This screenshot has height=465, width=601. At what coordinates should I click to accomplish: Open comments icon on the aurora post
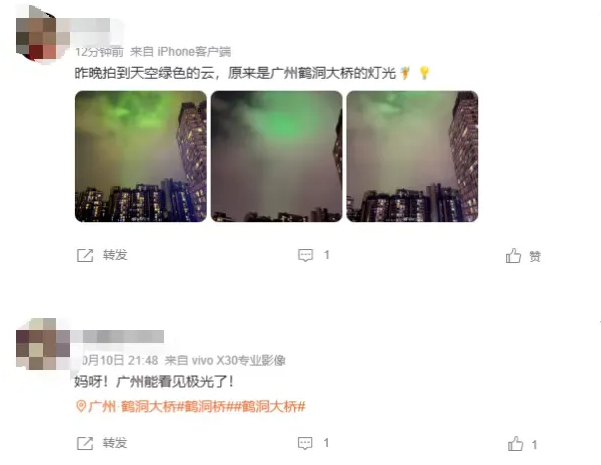click(x=305, y=443)
